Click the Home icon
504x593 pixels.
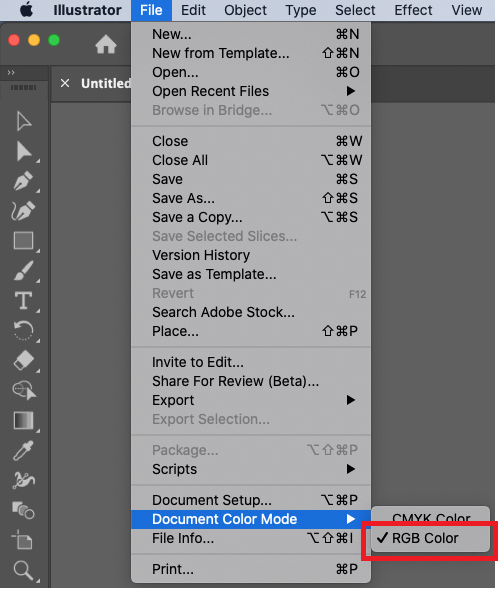click(x=106, y=44)
